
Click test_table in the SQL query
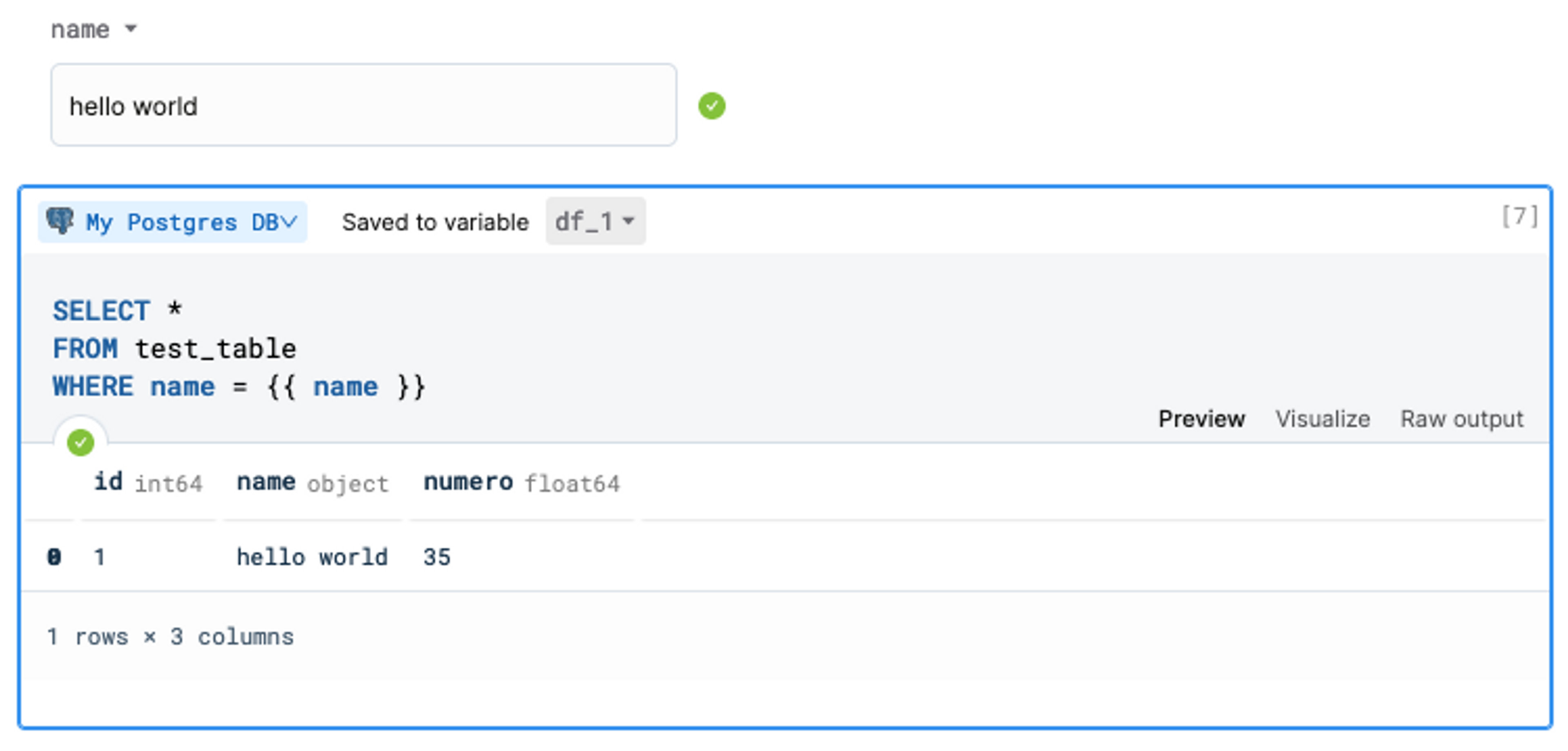pyautogui.click(x=216, y=349)
